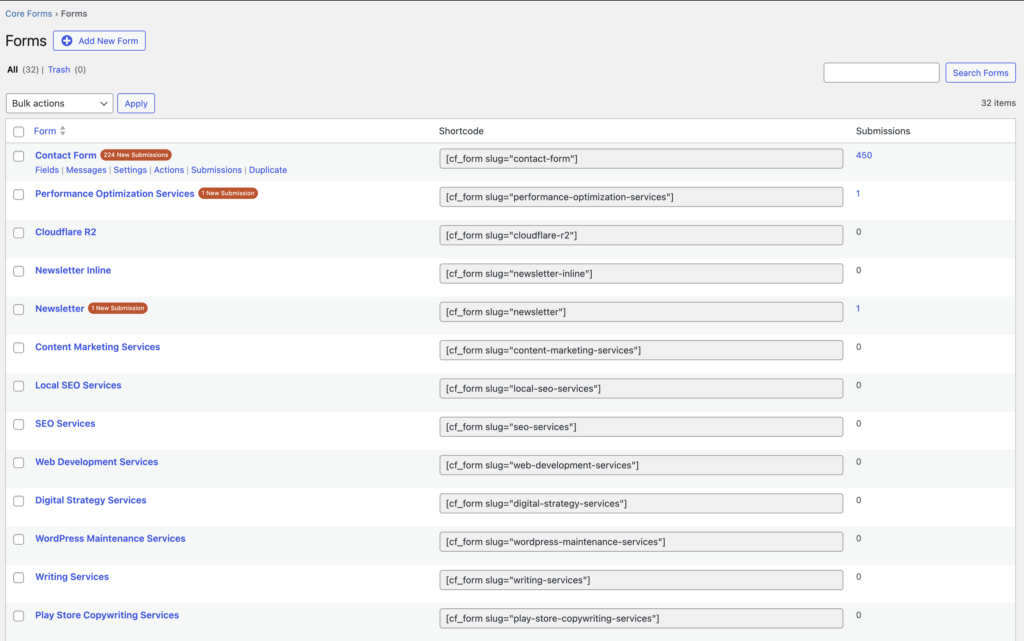Click the 224 New Submissions badge
Image resolution: width=1024 pixels, height=641 pixels.
(x=136, y=155)
